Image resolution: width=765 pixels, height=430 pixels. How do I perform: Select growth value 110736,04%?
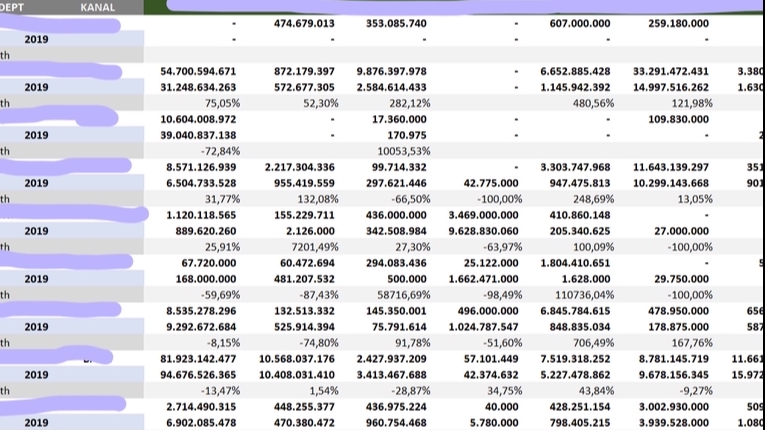[584, 295]
